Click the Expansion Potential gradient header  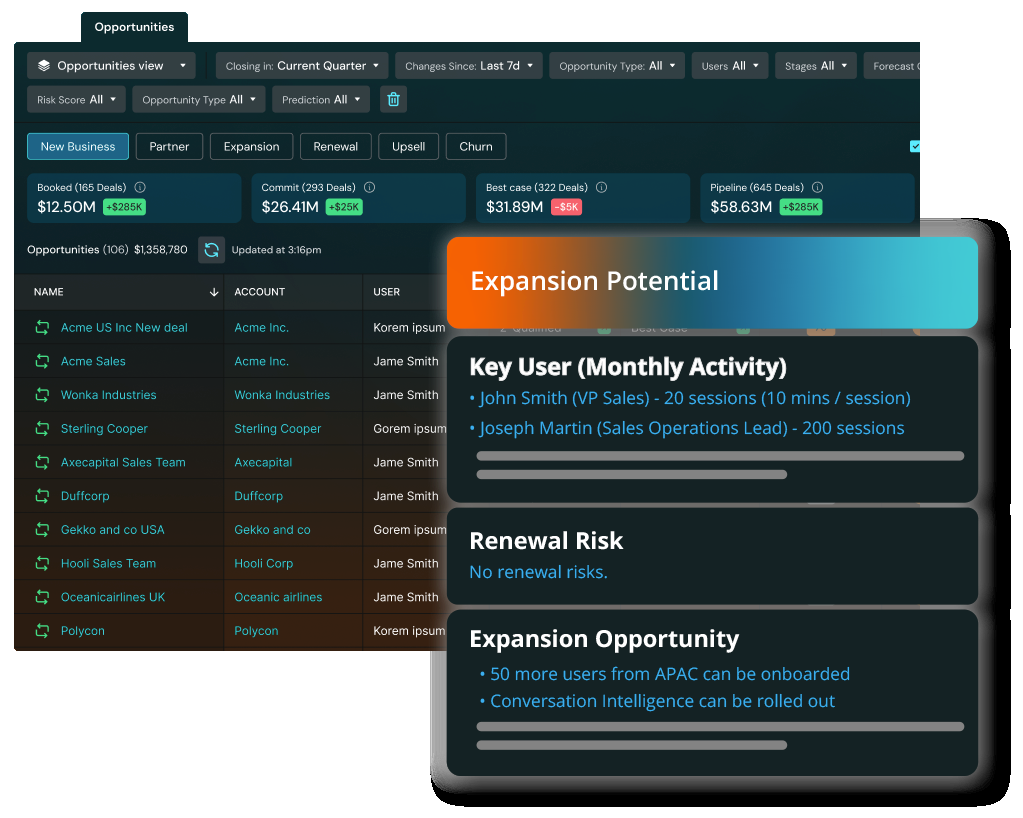pyautogui.click(x=712, y=282)
